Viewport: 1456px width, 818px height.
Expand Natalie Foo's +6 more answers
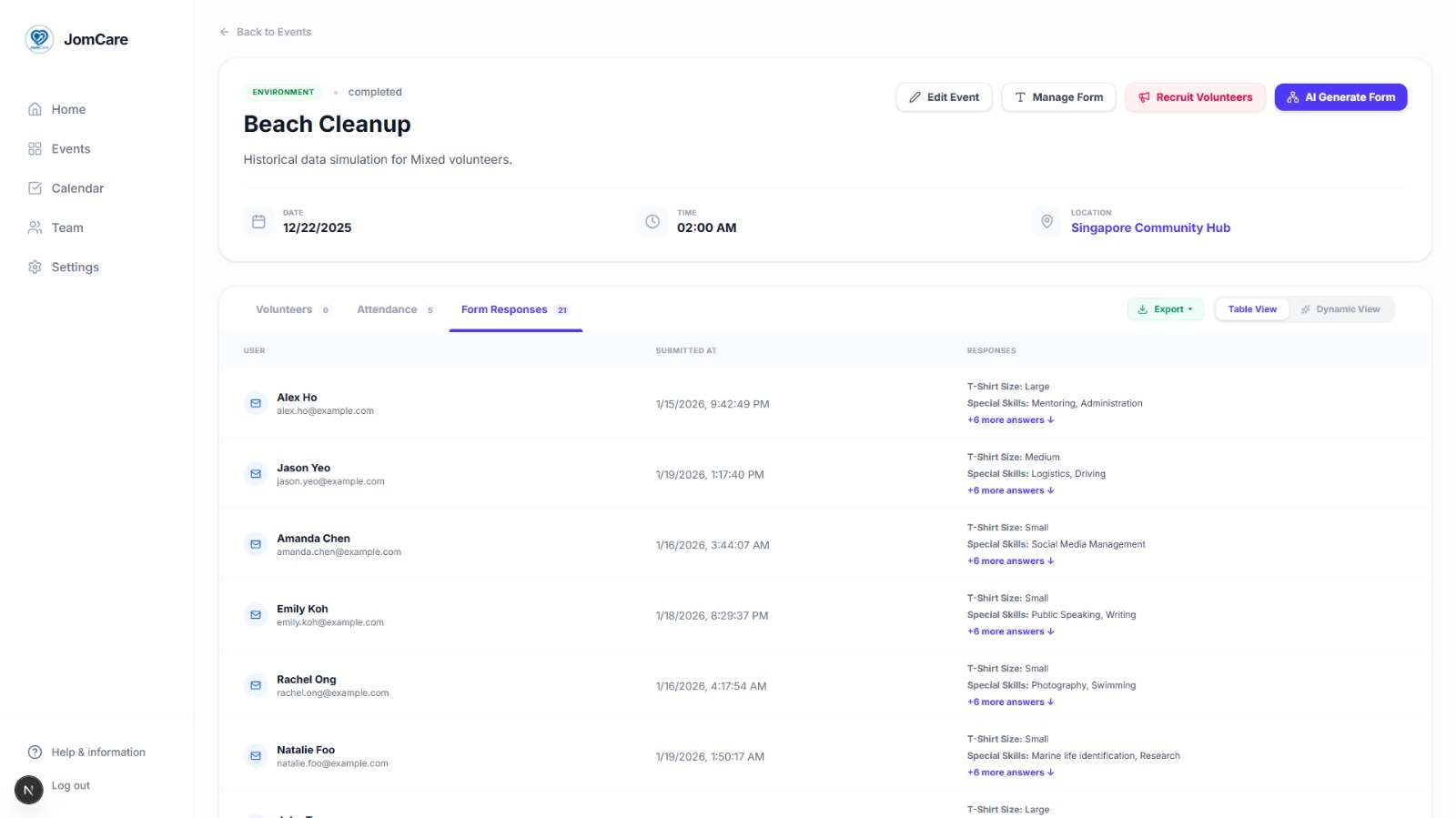point(1010,773)
